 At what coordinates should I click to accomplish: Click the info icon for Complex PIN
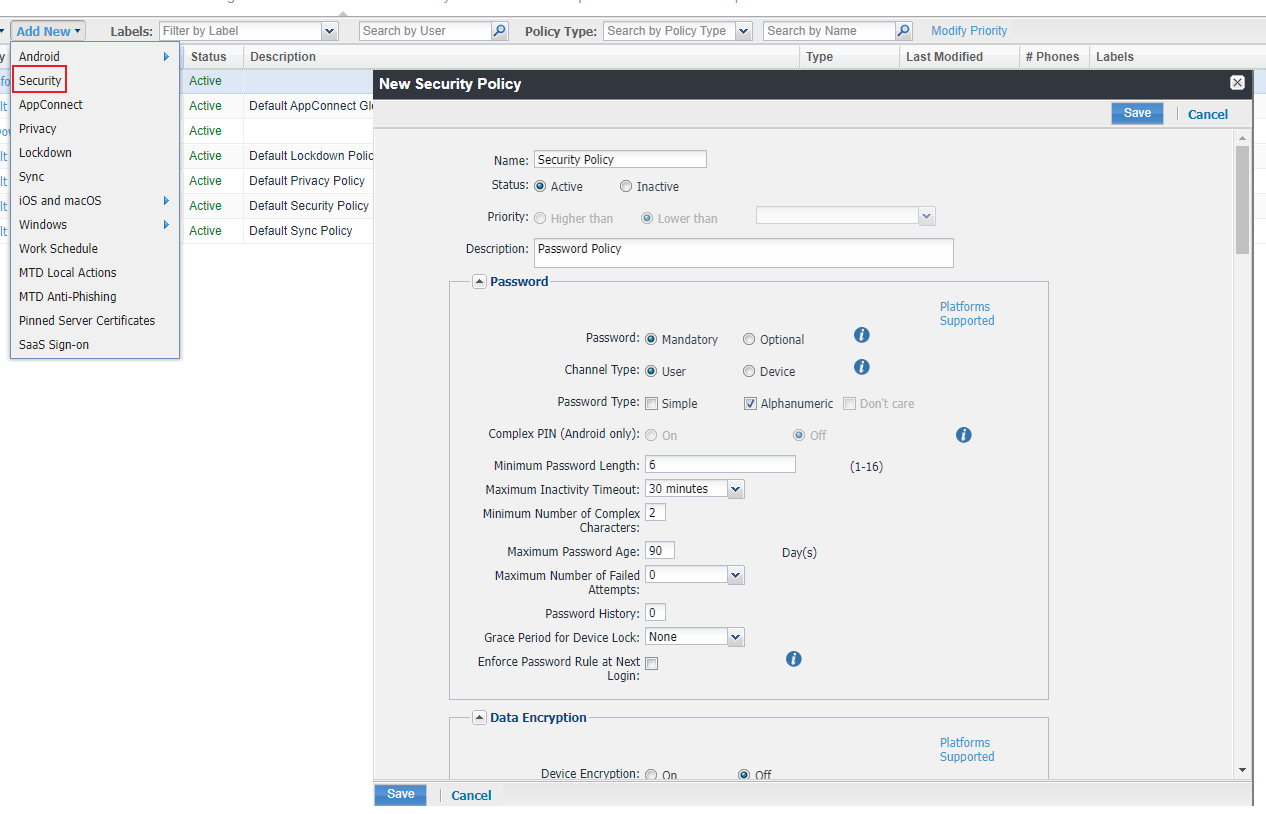[x=963, y=435]
